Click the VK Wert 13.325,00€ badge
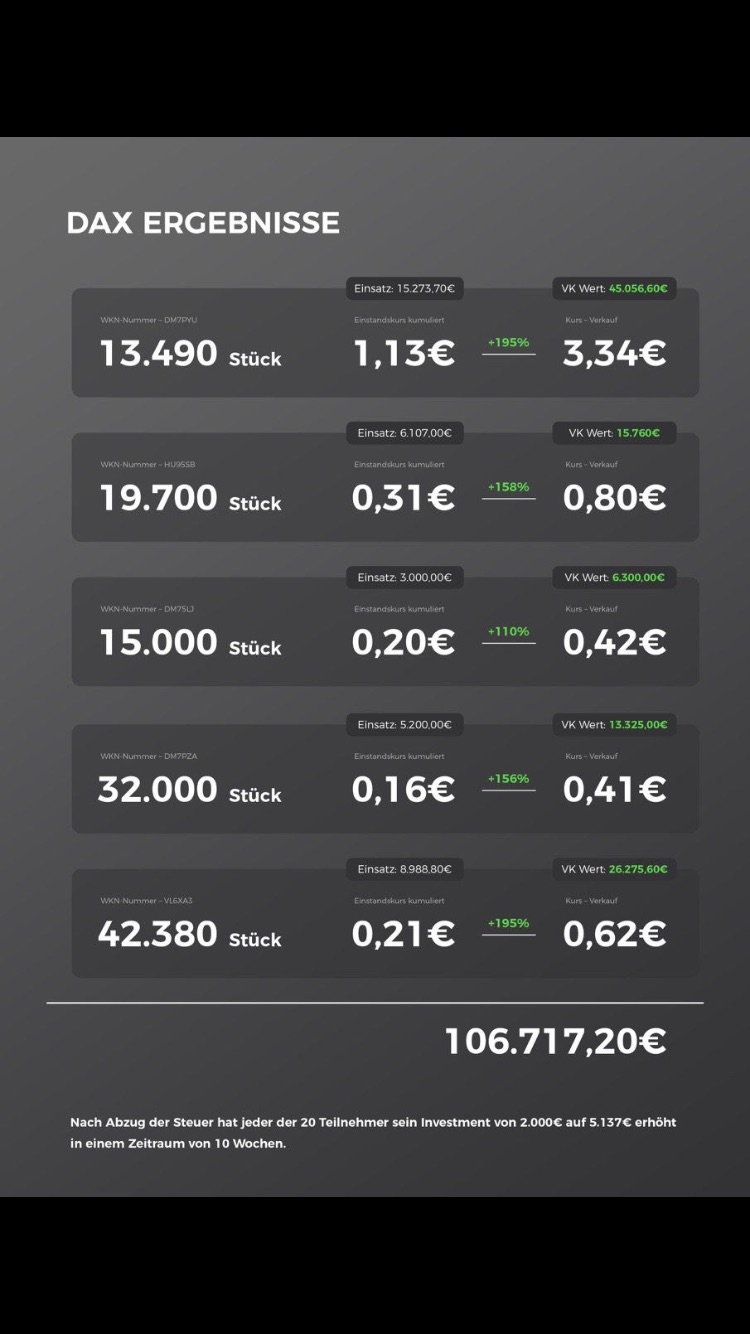Screen dimensions: 750x1334 614,724
